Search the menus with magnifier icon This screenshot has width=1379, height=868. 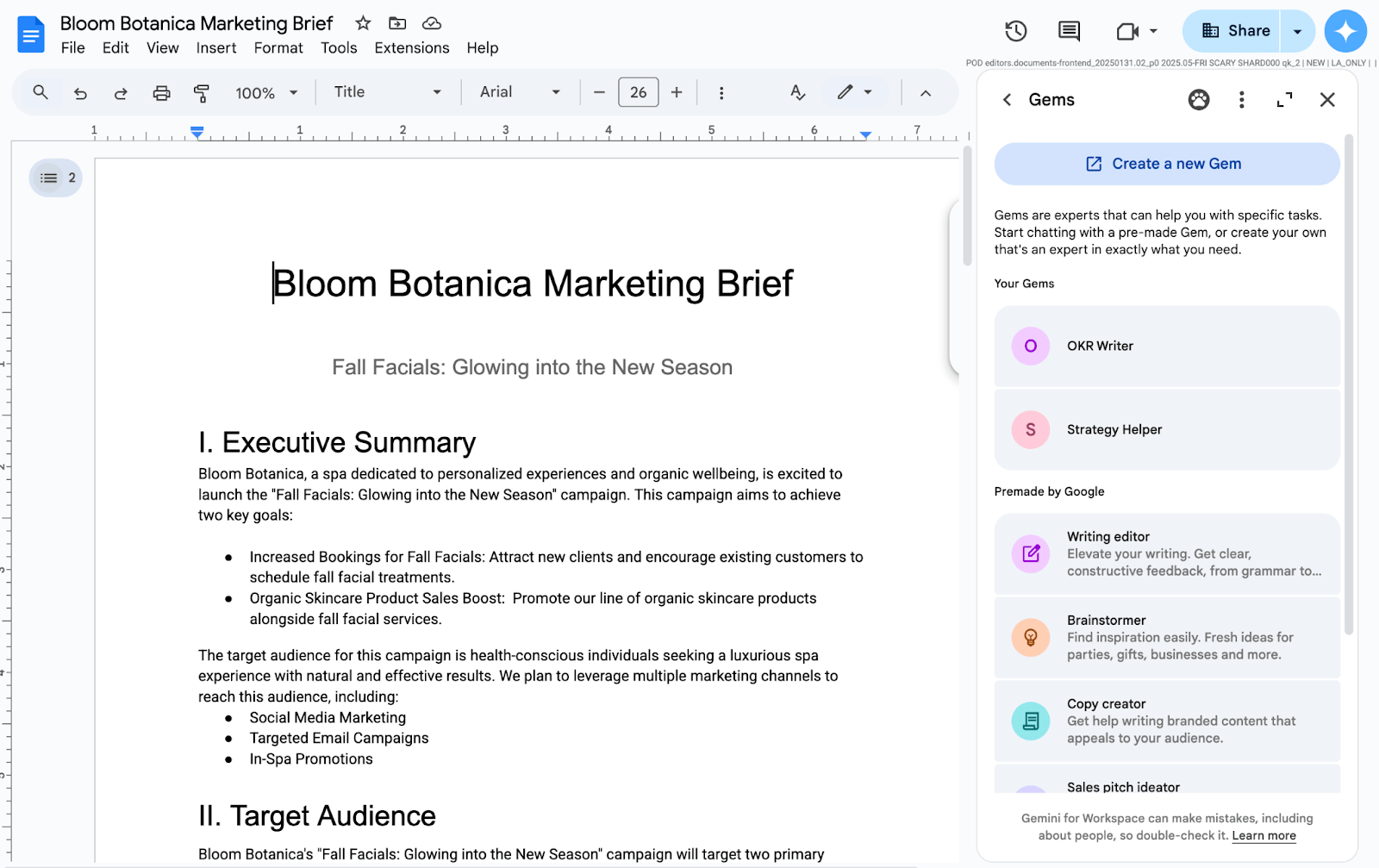pos(40,92)
